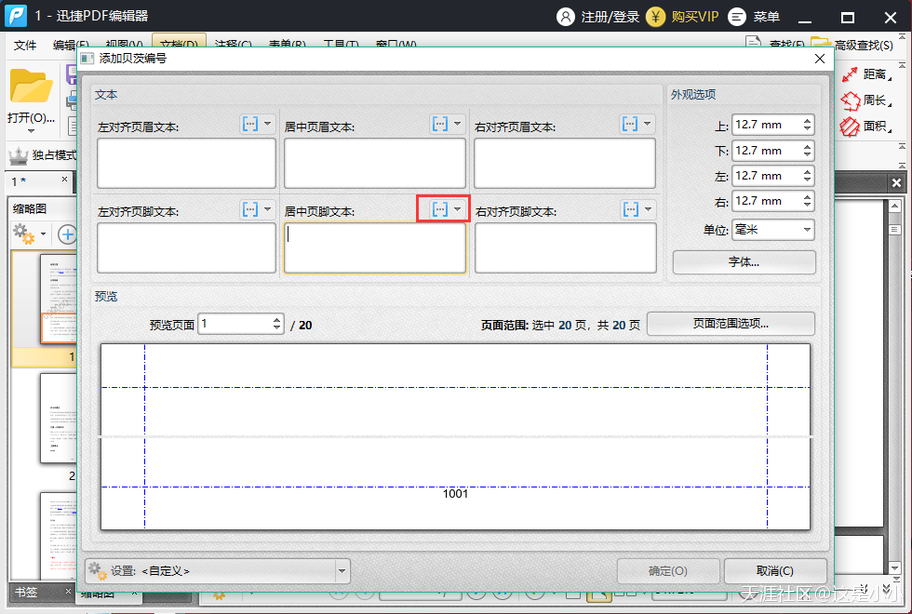Adjust the left margin stepper value
Screen dimensions: 912x614
[807, 176]
